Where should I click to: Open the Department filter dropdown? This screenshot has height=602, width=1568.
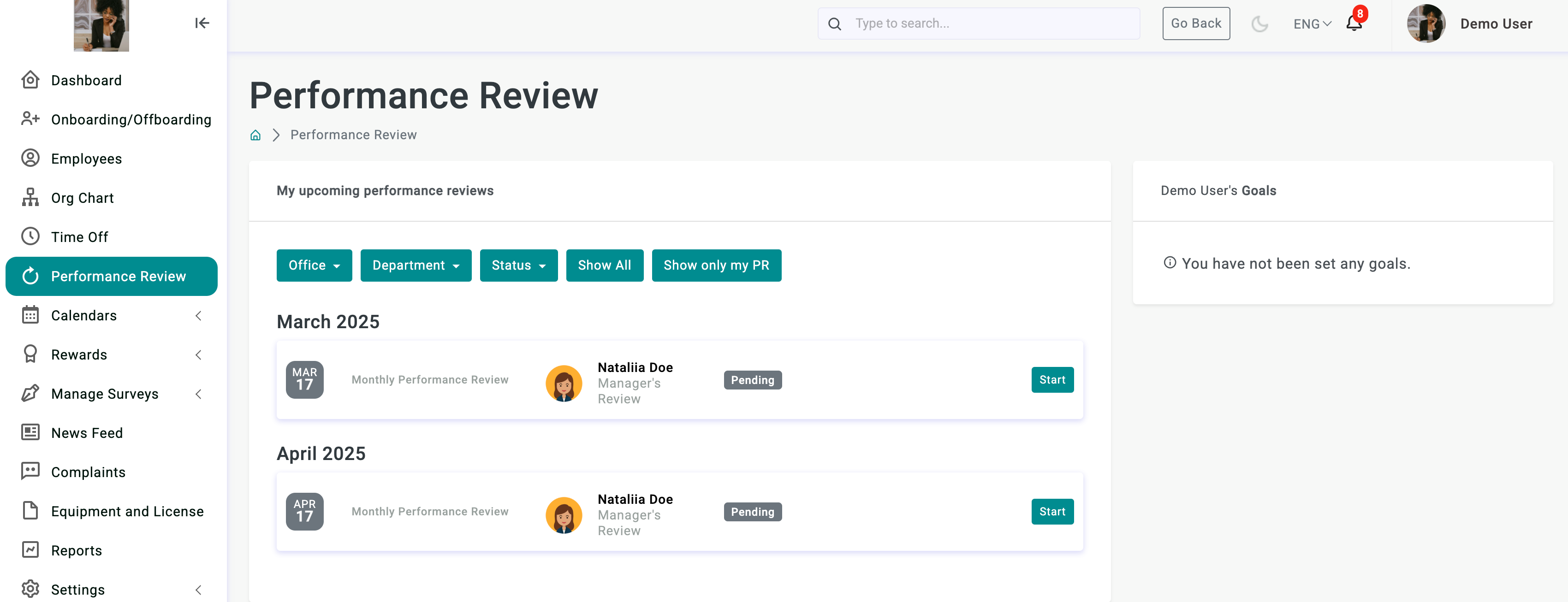[416, 266]
